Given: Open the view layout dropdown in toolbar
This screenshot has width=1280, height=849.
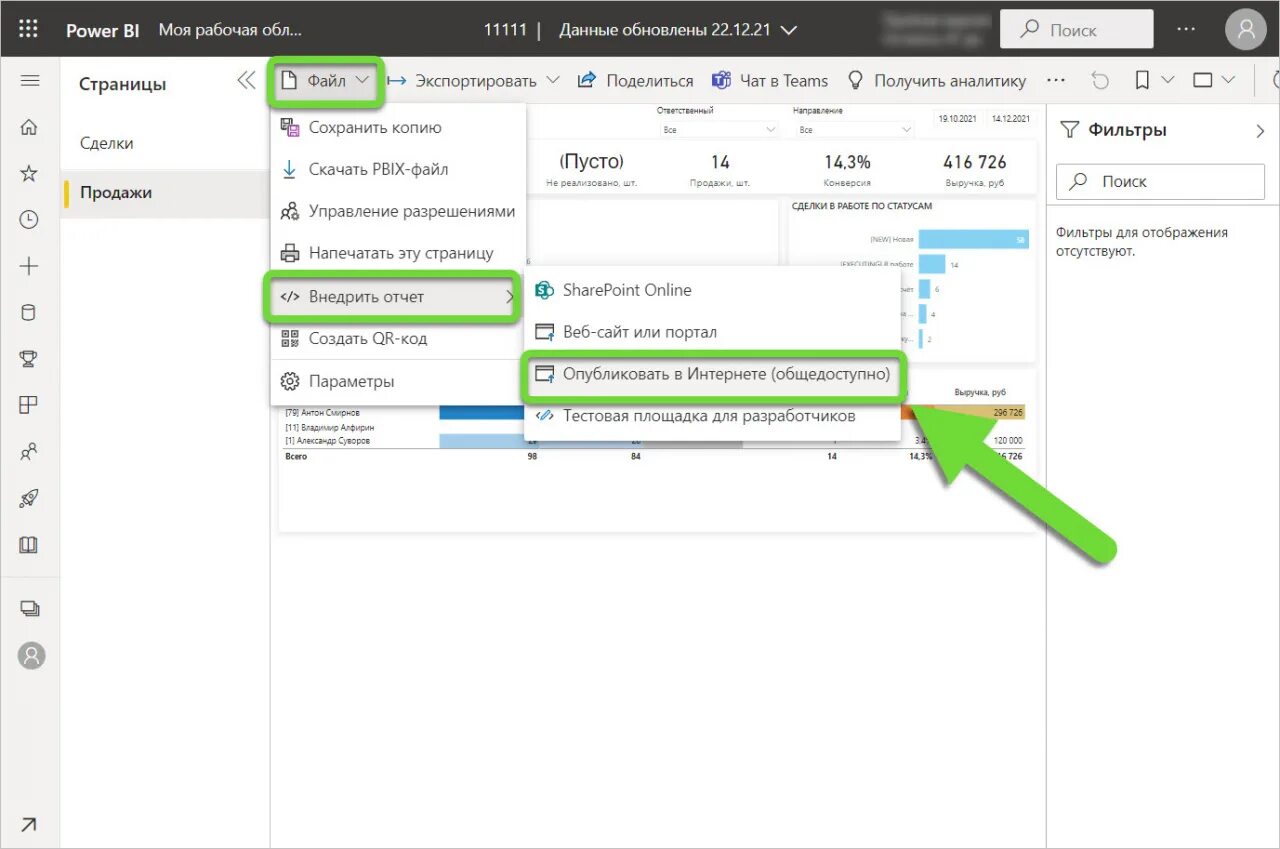Looking at the screenshot, I should (1214, 80).
